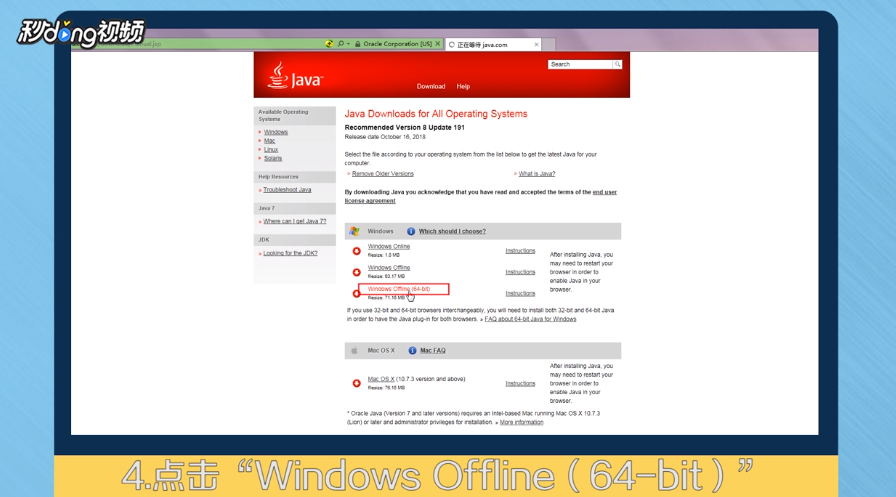
Task: Click inside the Search input field
Action: (x=580, y=65)
